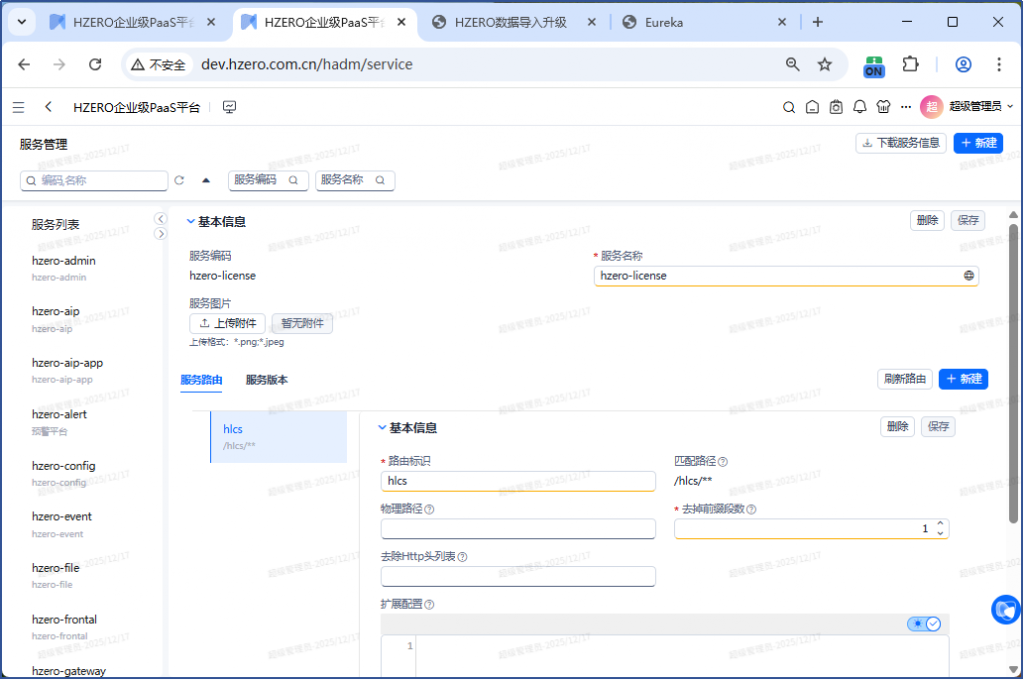Click the blue floating shield icon
This screenshot has width=1024, height=681.
click(1005, 609)
